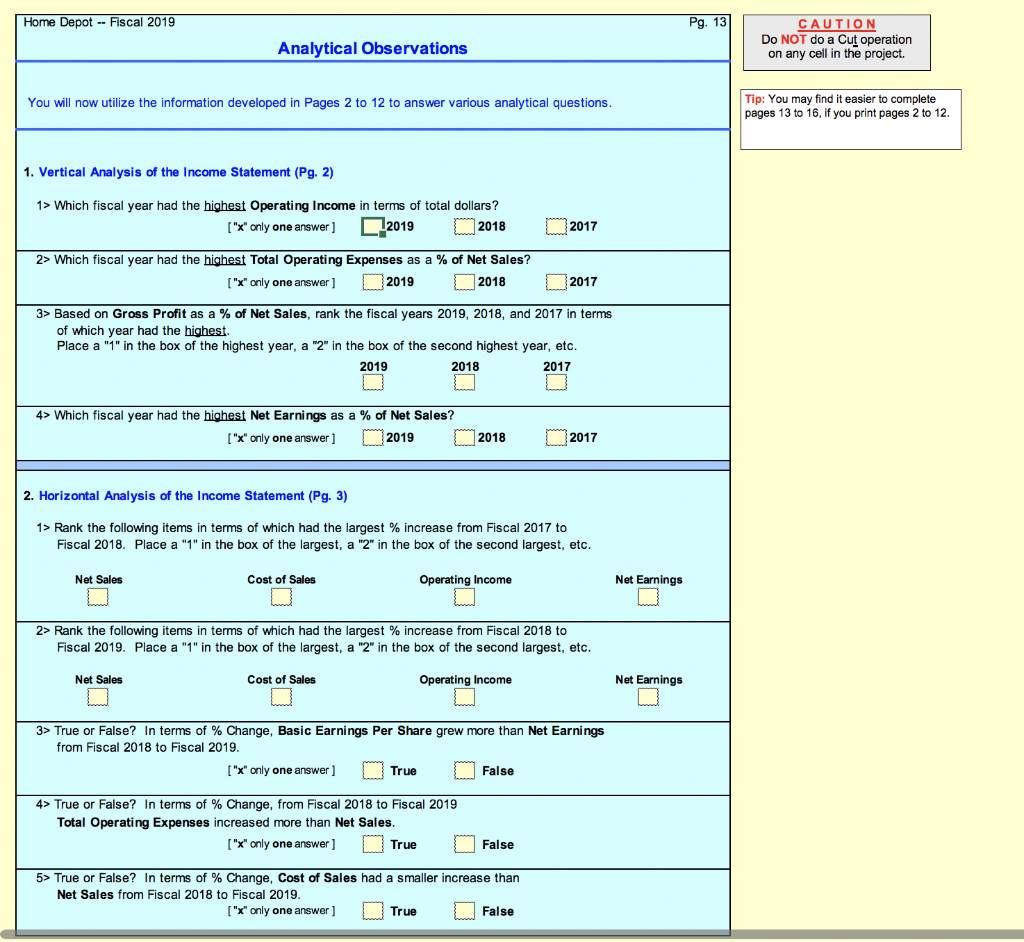Click the 2018 ranking box for Gross Profit

click(465, 381)
